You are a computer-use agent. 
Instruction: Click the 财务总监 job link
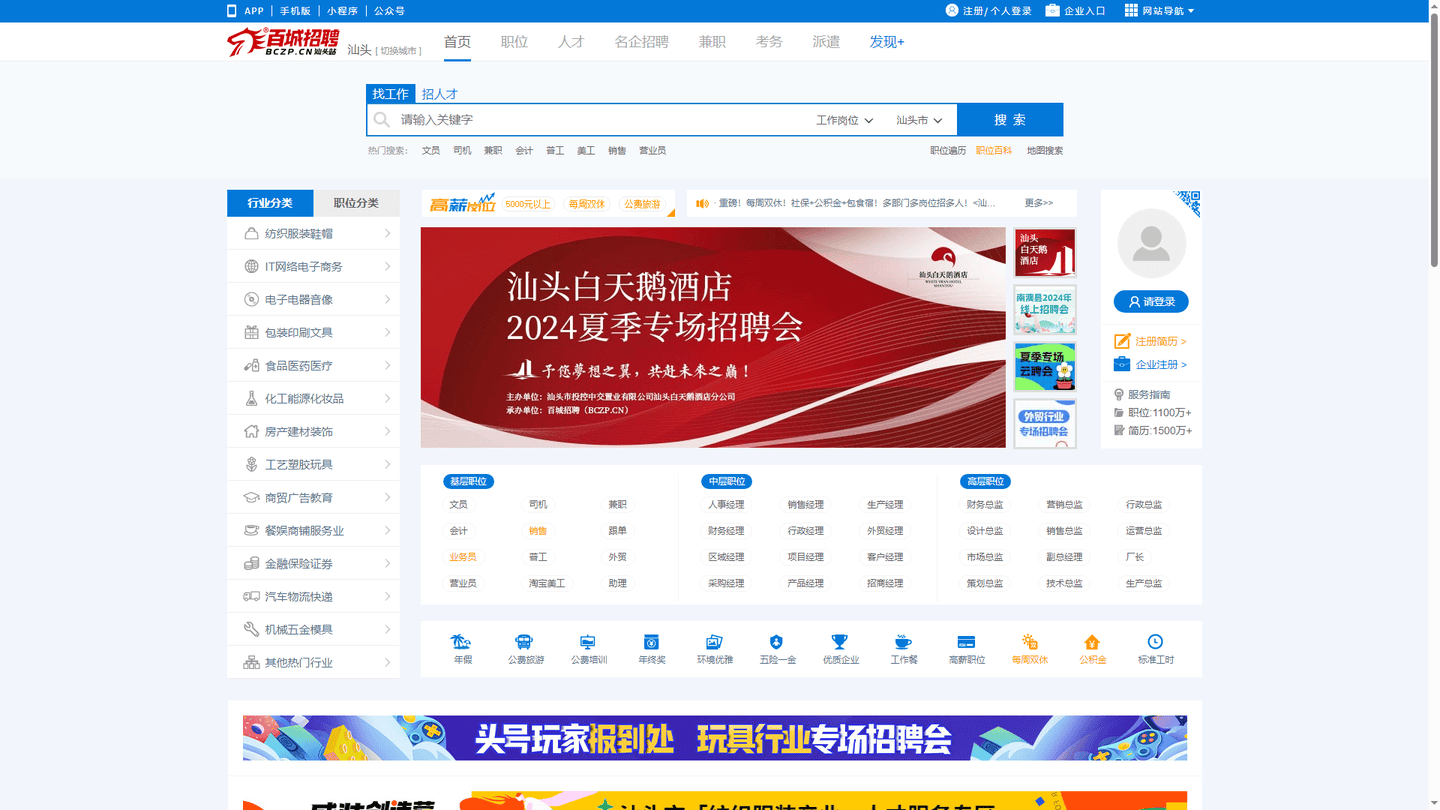[984, 505]
